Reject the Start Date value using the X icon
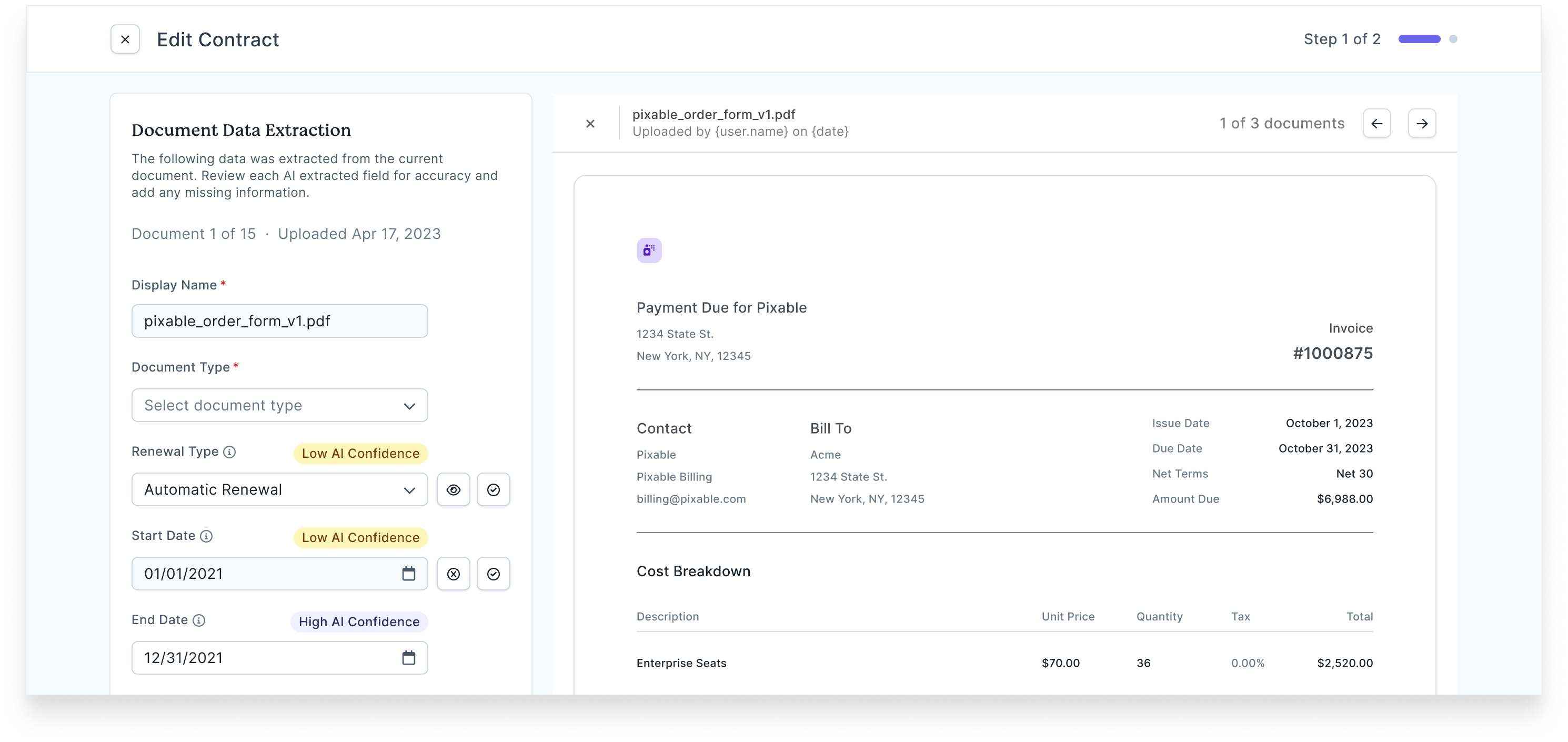 click(454, 574)
